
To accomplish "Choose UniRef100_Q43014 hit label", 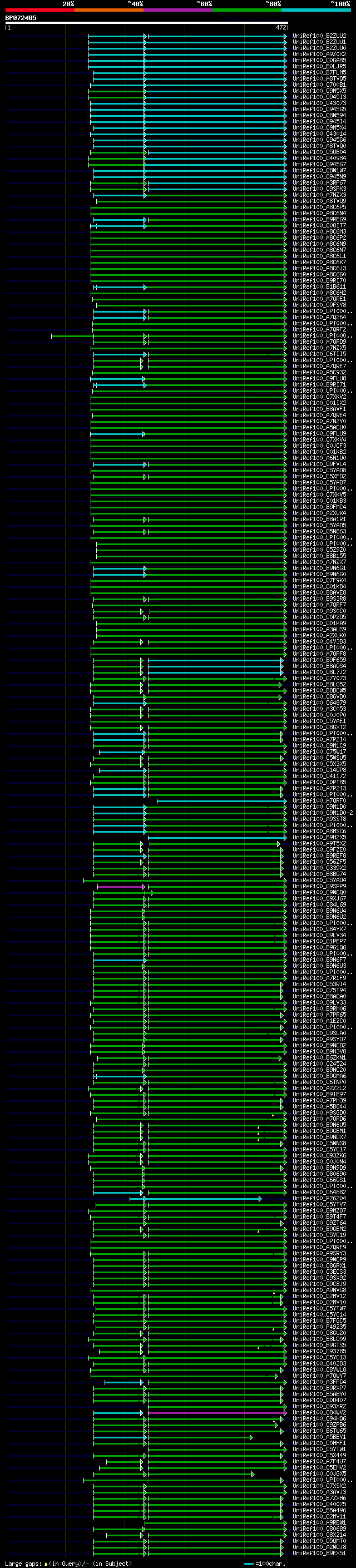I will pyautogui.click(x=319, y=133).
